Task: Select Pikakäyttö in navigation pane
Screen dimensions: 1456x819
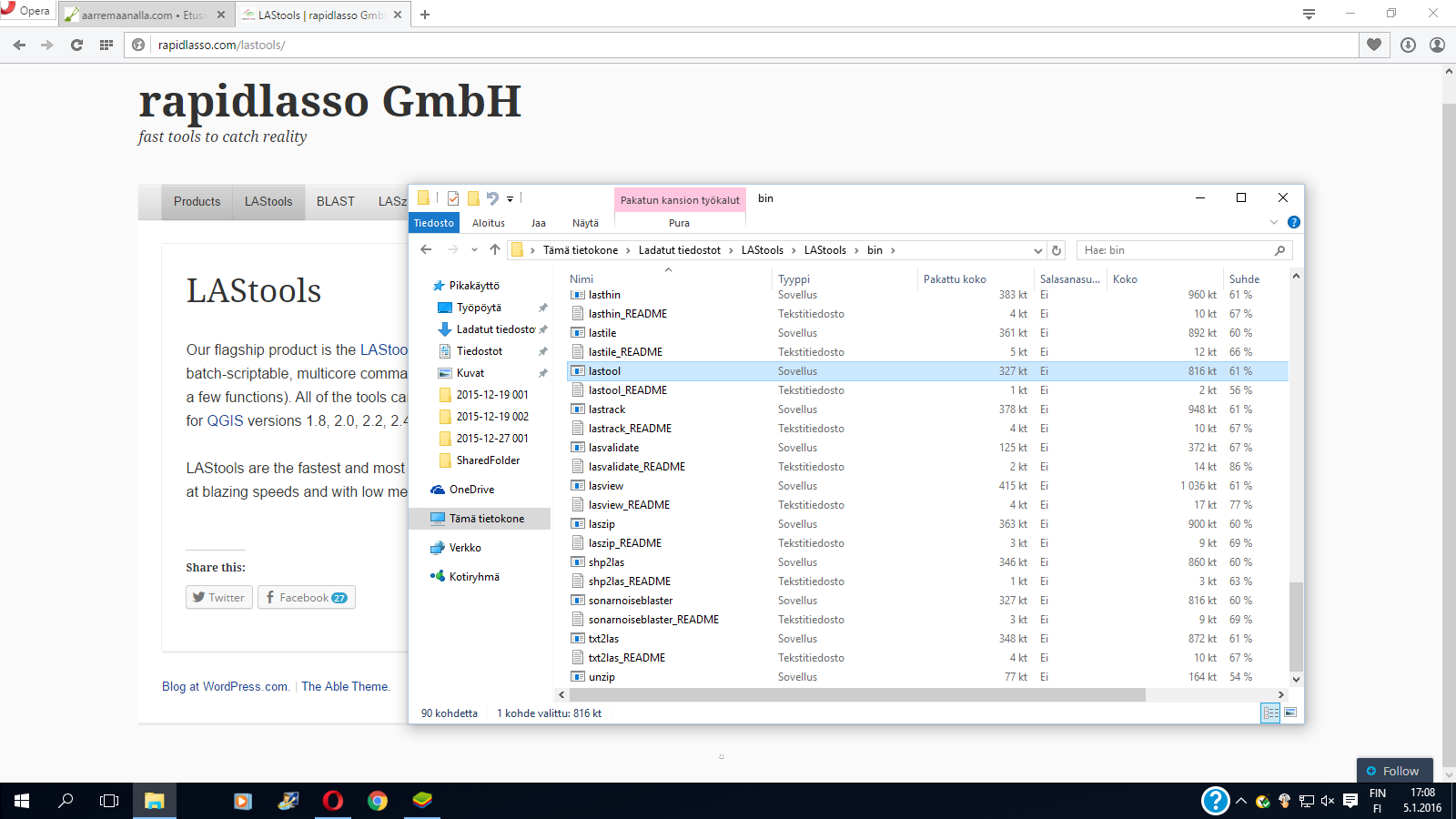Action: 474,286
